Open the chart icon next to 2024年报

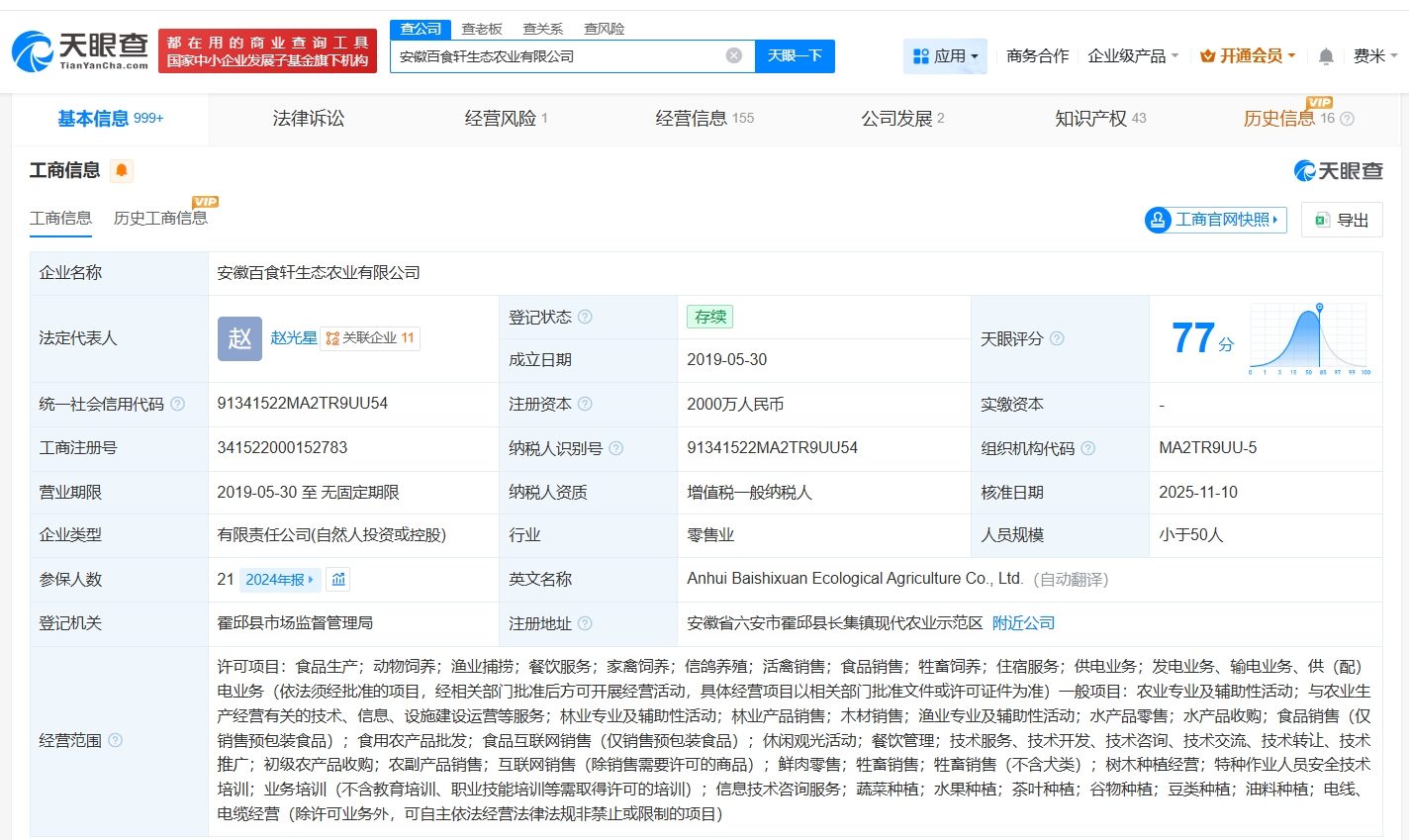click(x=338, y=580)
